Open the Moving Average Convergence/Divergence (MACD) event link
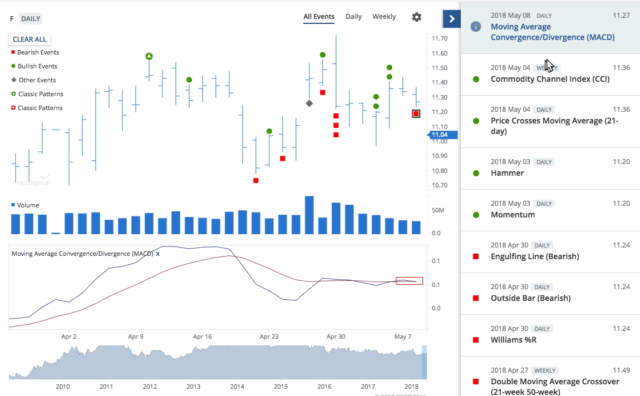The image size is (640, 396). 552,32
